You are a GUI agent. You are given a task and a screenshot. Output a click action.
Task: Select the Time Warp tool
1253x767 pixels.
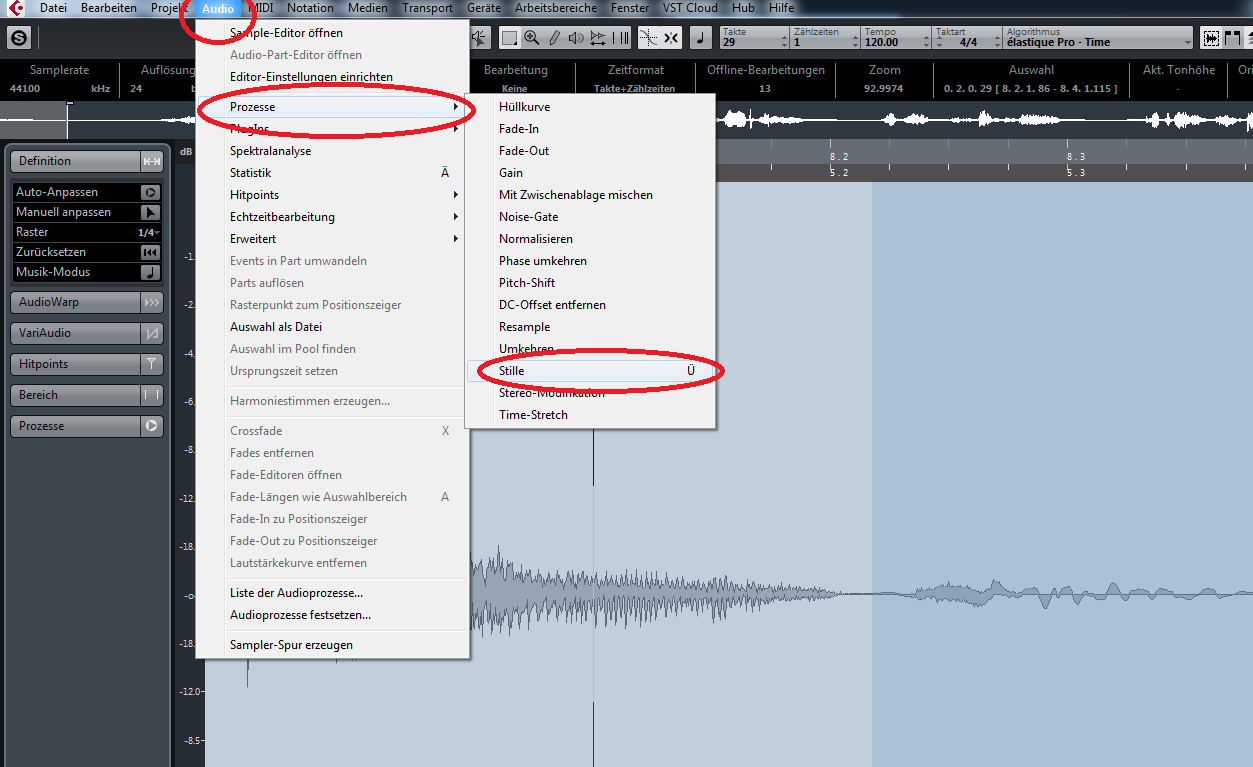coord(620,38)
